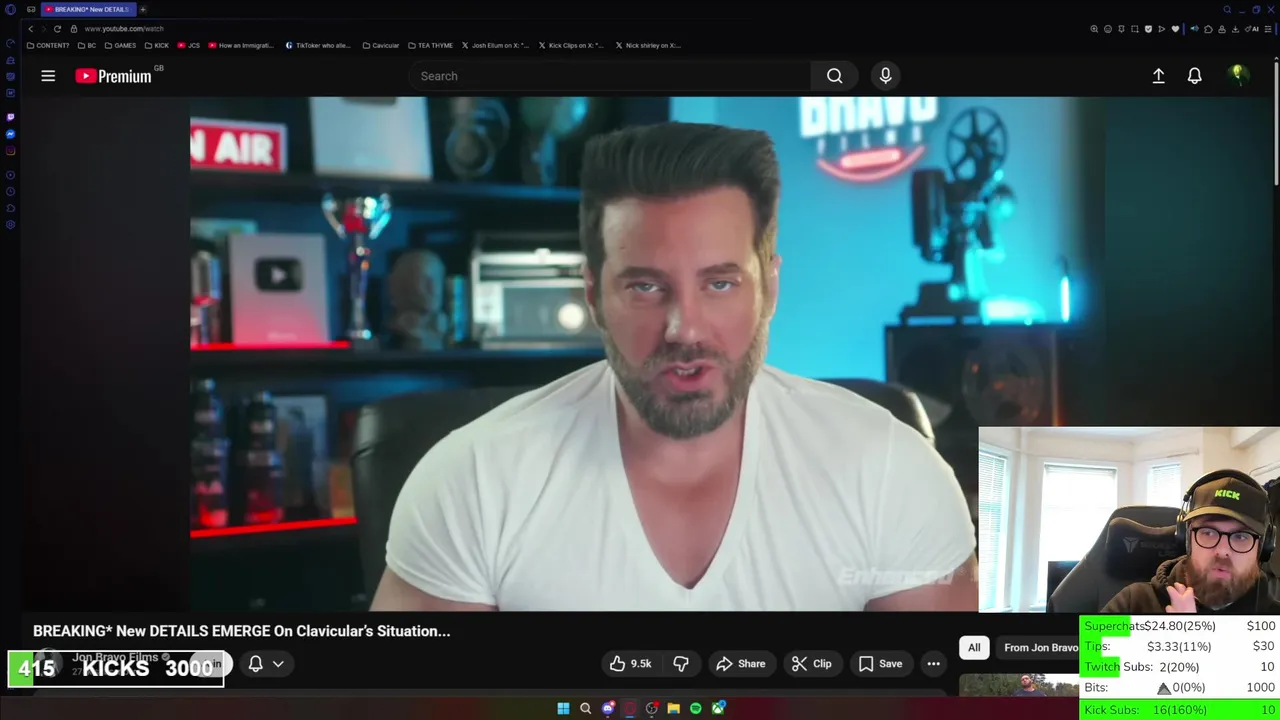Image resolution: width=1280 pixels, height=720 pixels.
Task: Click into the YouTube search field
Action: point(610,76)
